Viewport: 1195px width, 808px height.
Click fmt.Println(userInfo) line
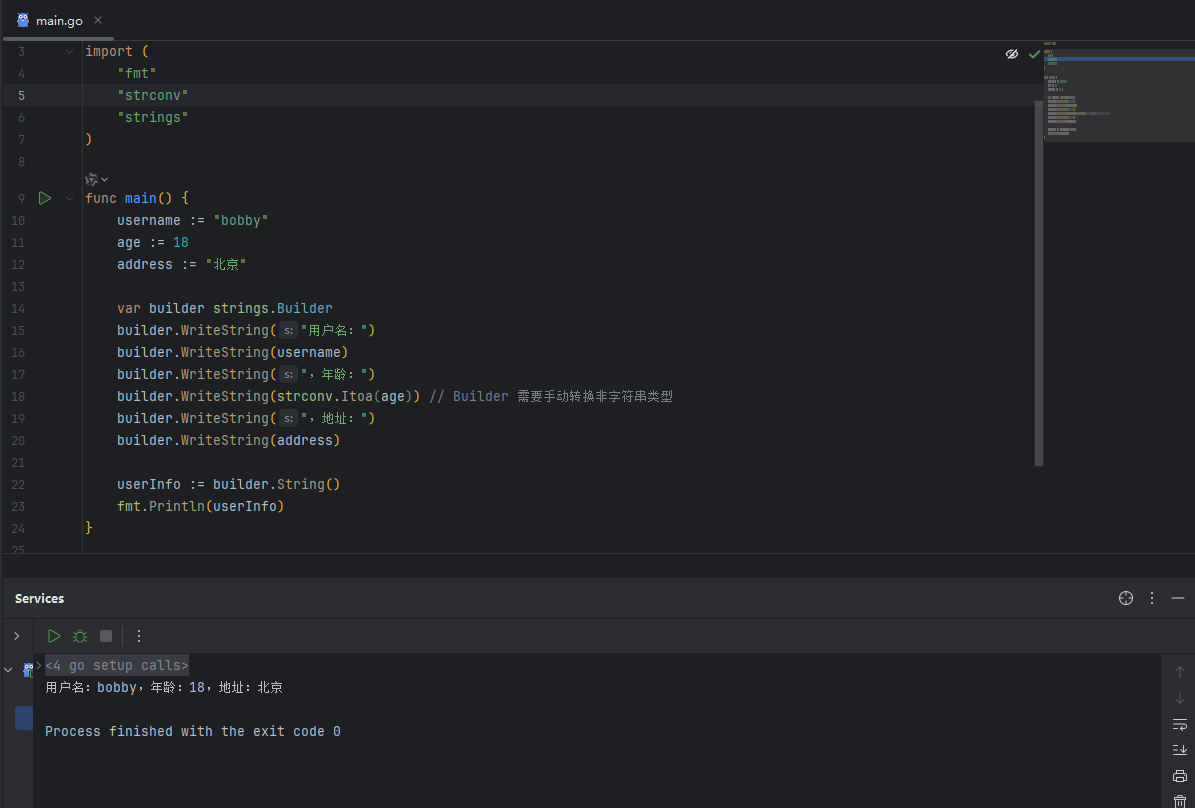coord(200,506)
